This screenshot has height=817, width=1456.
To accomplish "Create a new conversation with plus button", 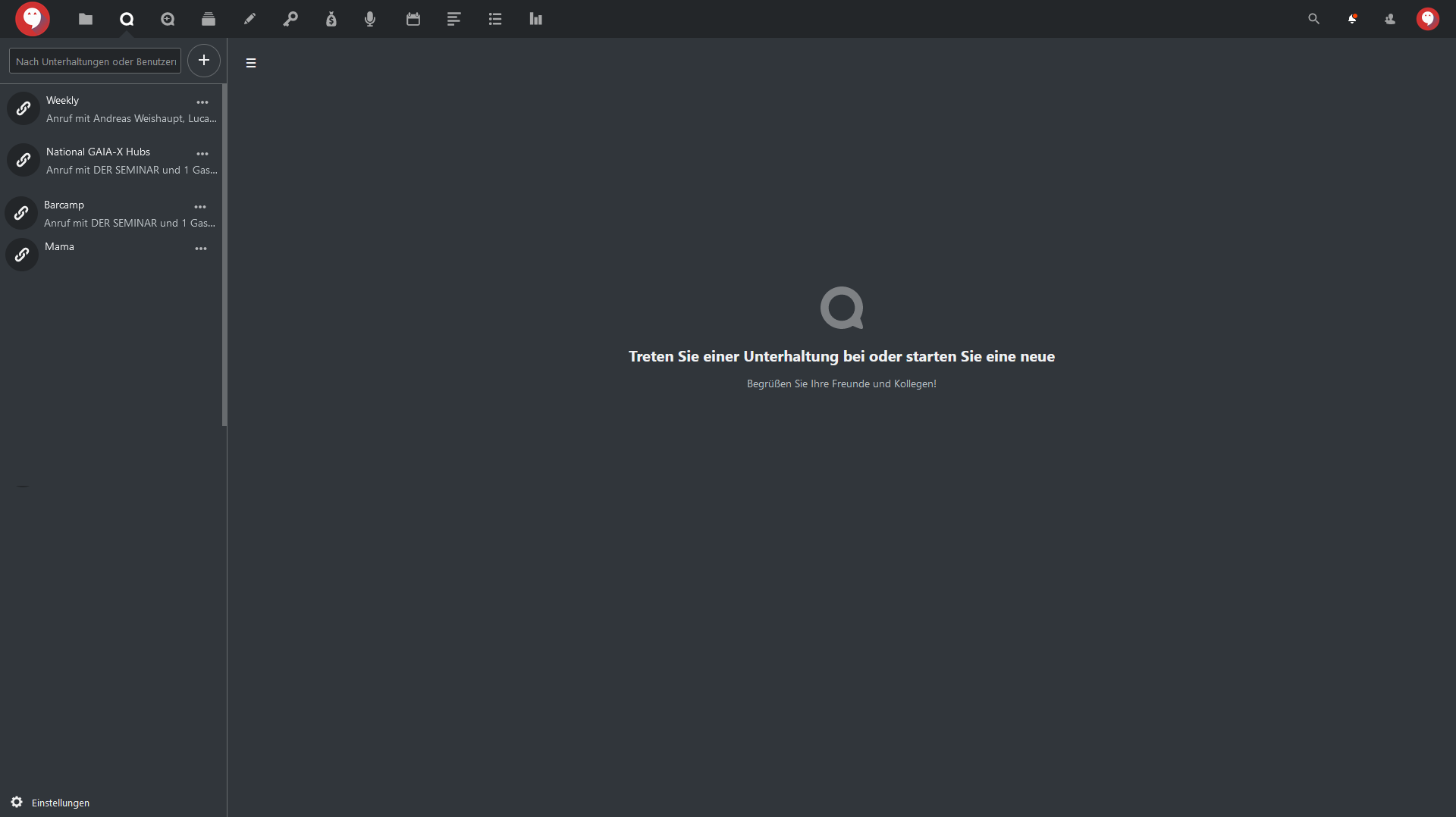I will point(204,61).
